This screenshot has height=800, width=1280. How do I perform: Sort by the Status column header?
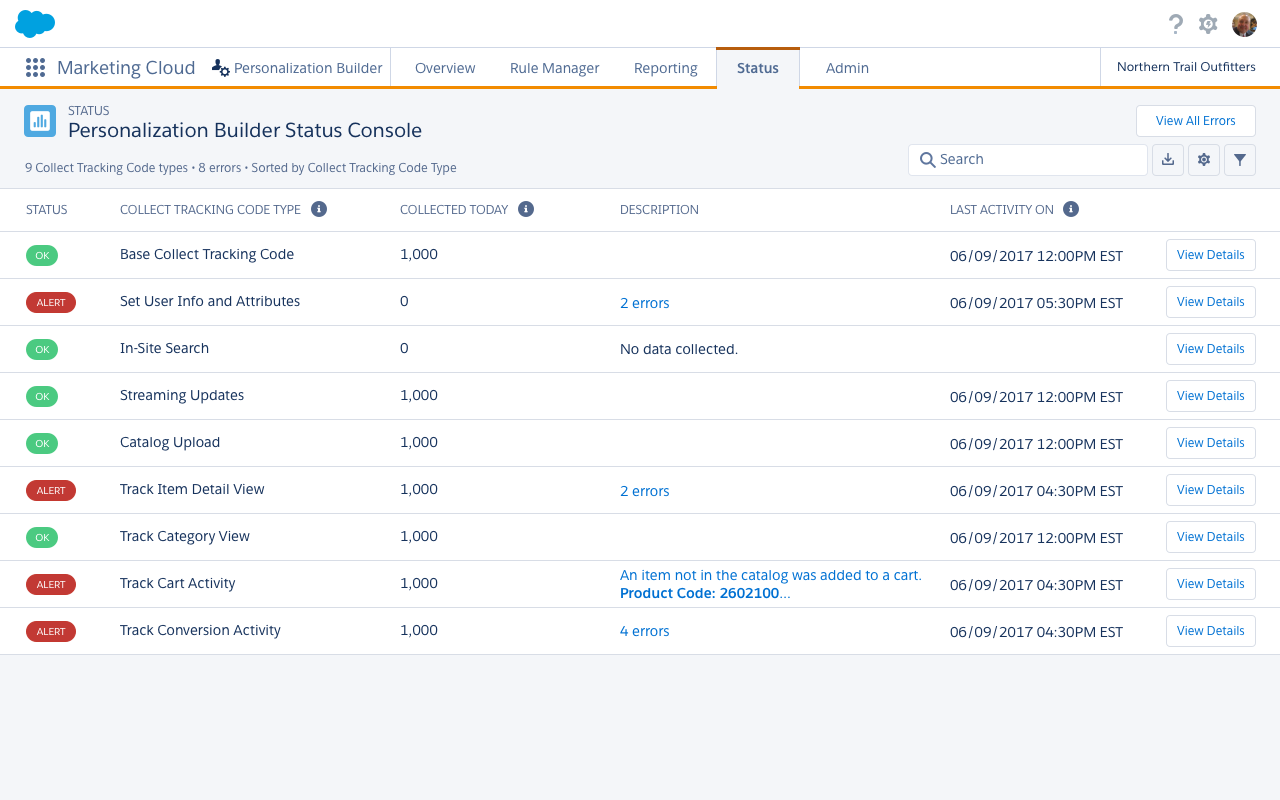pos(47,210)
